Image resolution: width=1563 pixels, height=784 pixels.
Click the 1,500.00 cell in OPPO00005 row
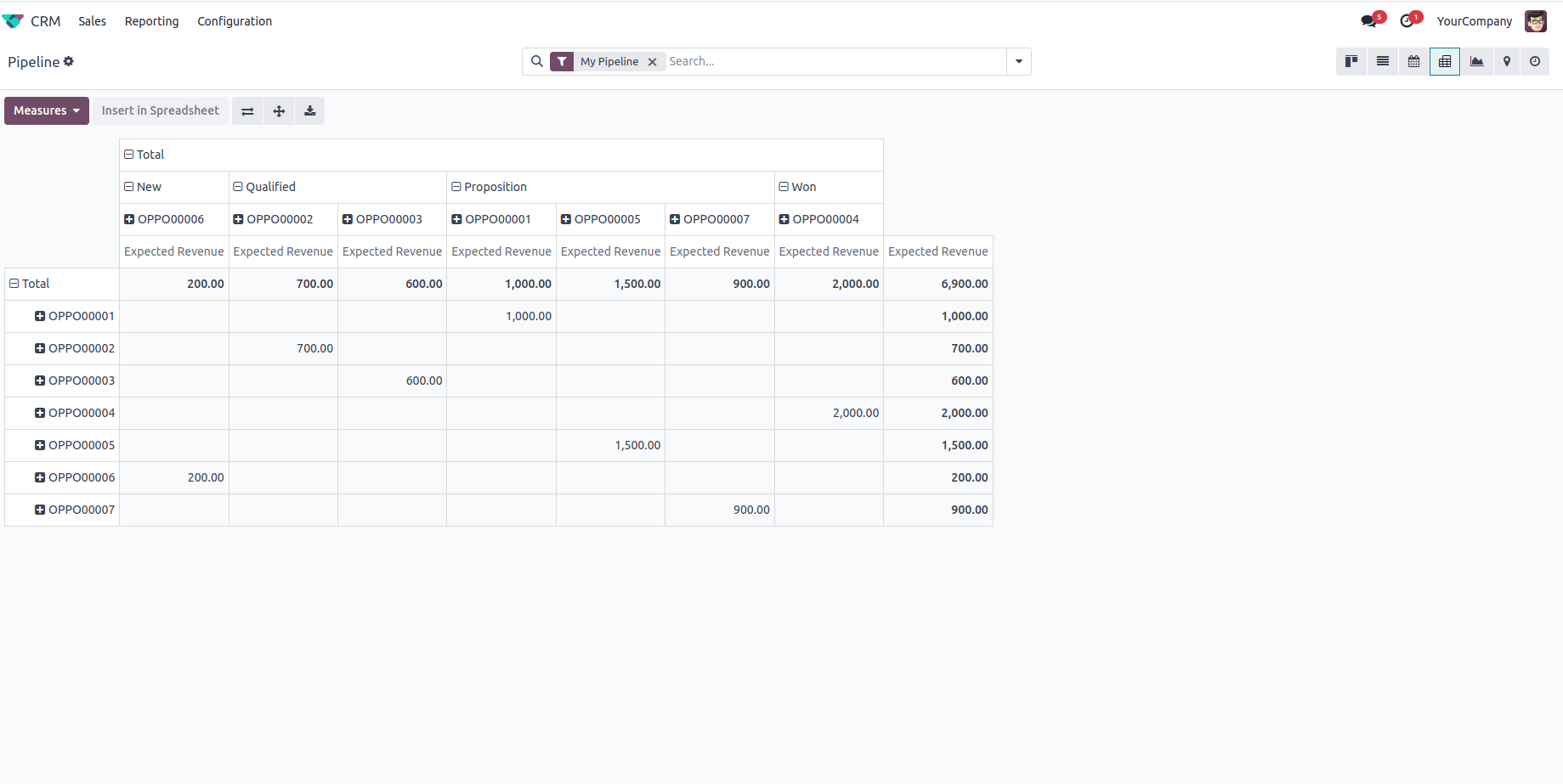pyautogui.click(x=611, y=445)
